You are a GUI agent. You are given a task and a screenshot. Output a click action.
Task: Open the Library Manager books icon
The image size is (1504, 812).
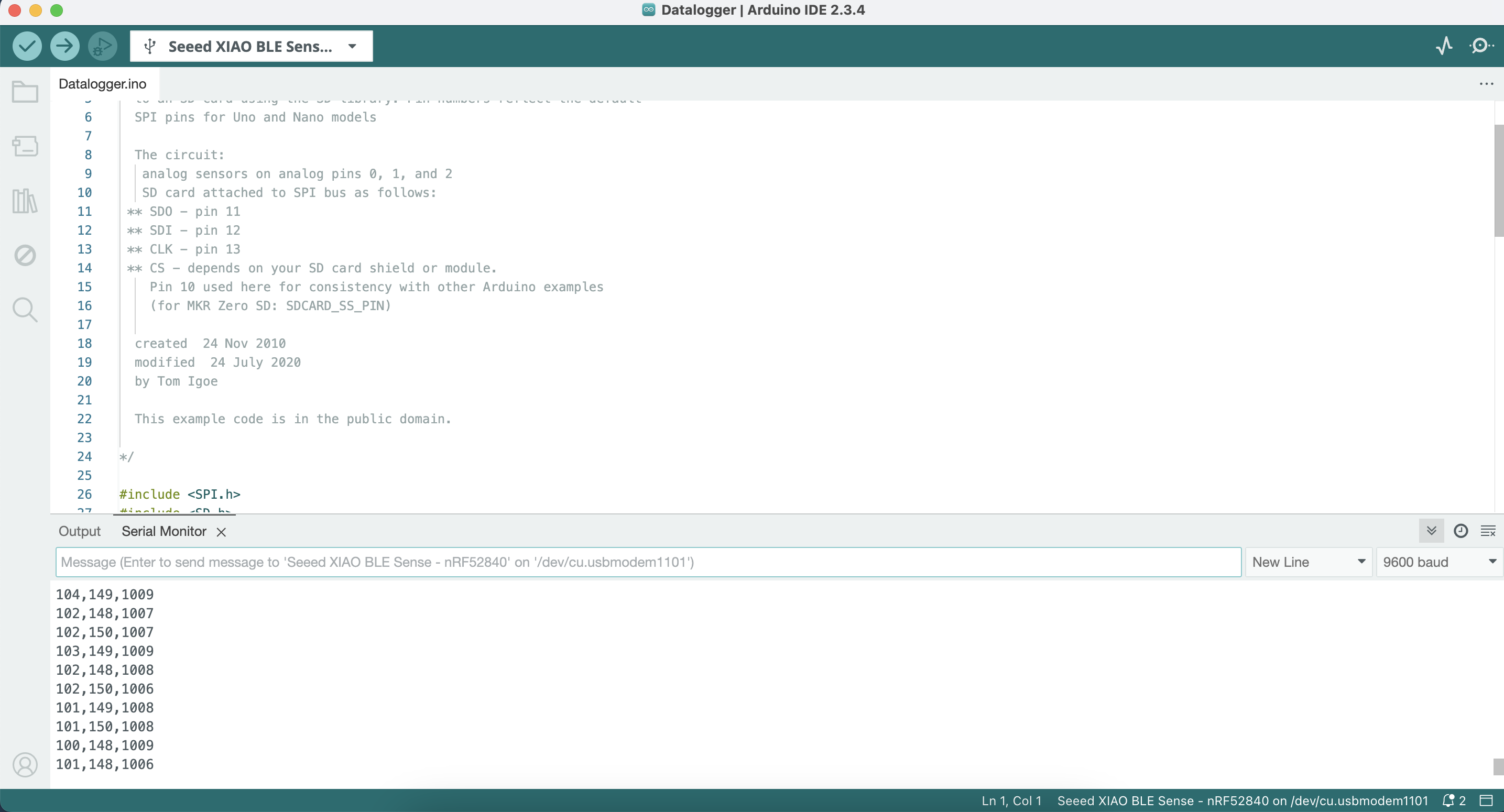coord(25,201)
